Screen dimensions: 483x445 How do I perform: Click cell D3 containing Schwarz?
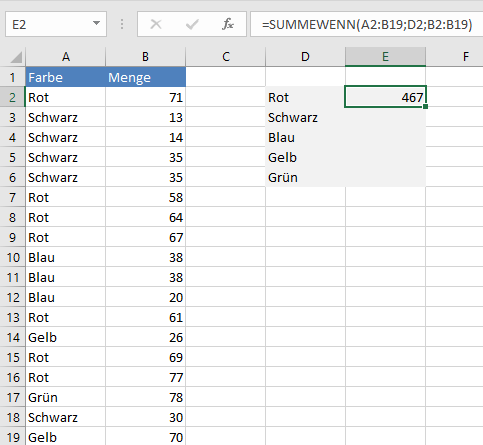coord(306,117)
